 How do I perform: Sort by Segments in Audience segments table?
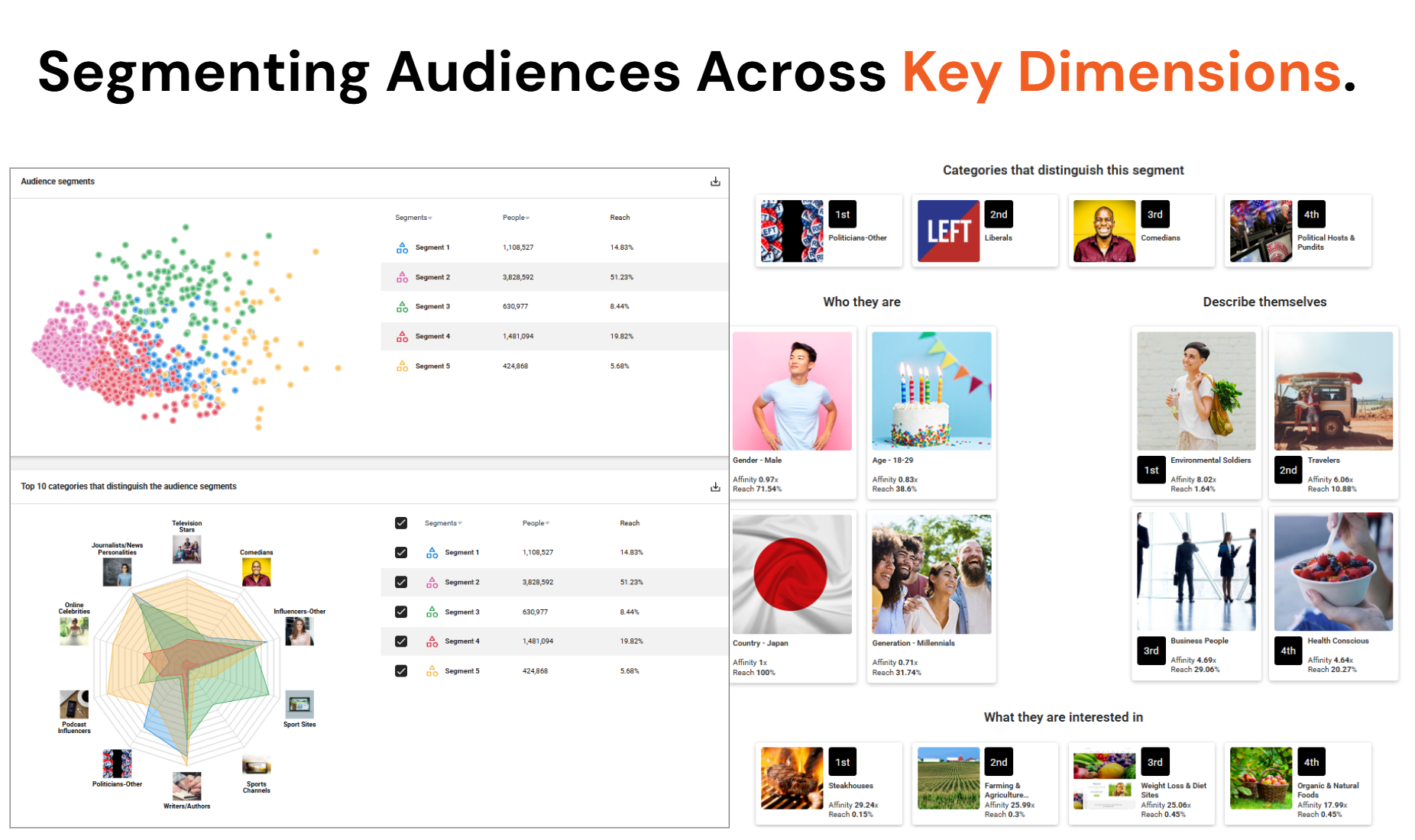tap(413, 218)
